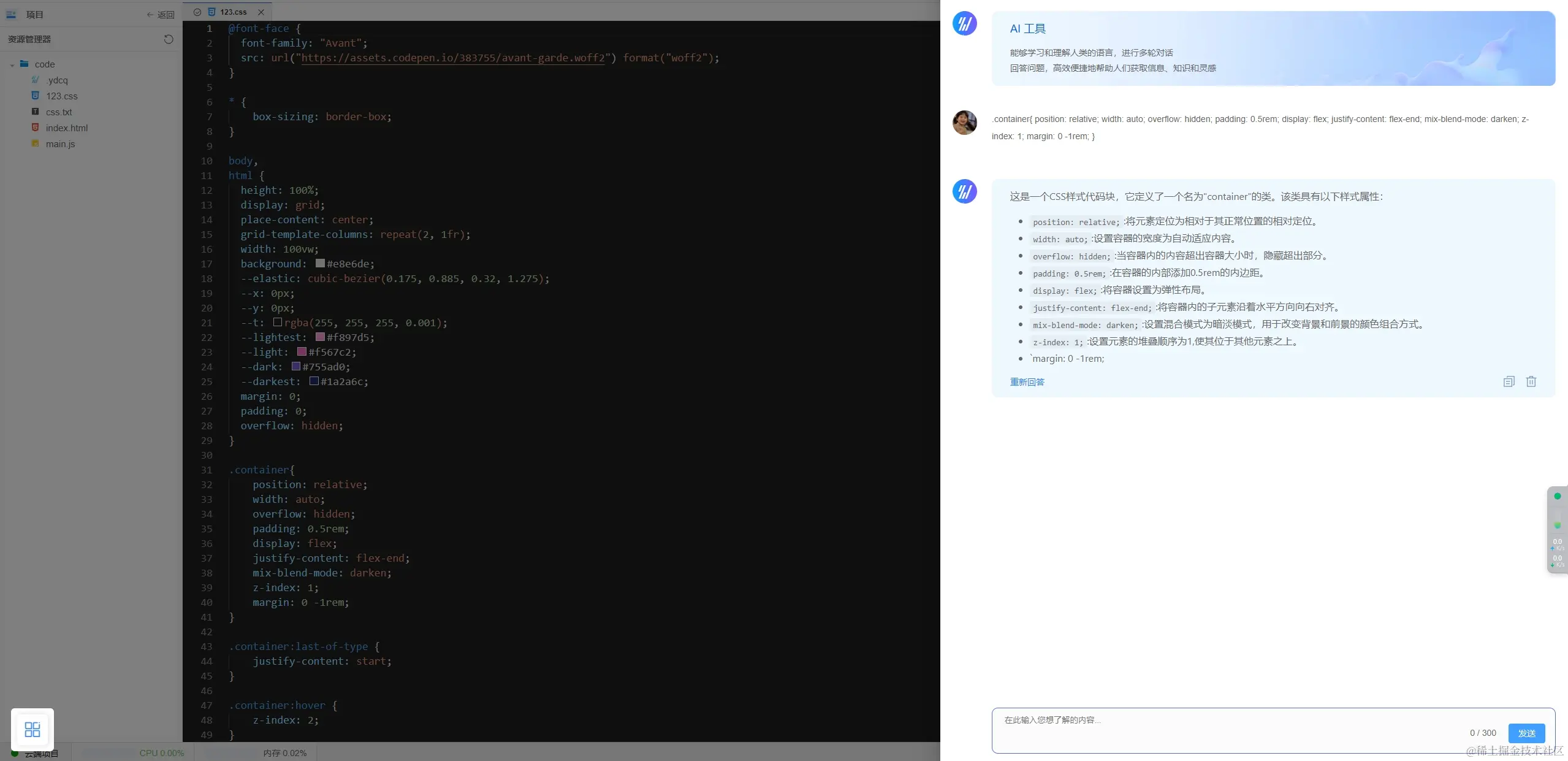Click the copy answer icon
The width and height of the screenshot is (1568, 761).
pos(1509,381)
